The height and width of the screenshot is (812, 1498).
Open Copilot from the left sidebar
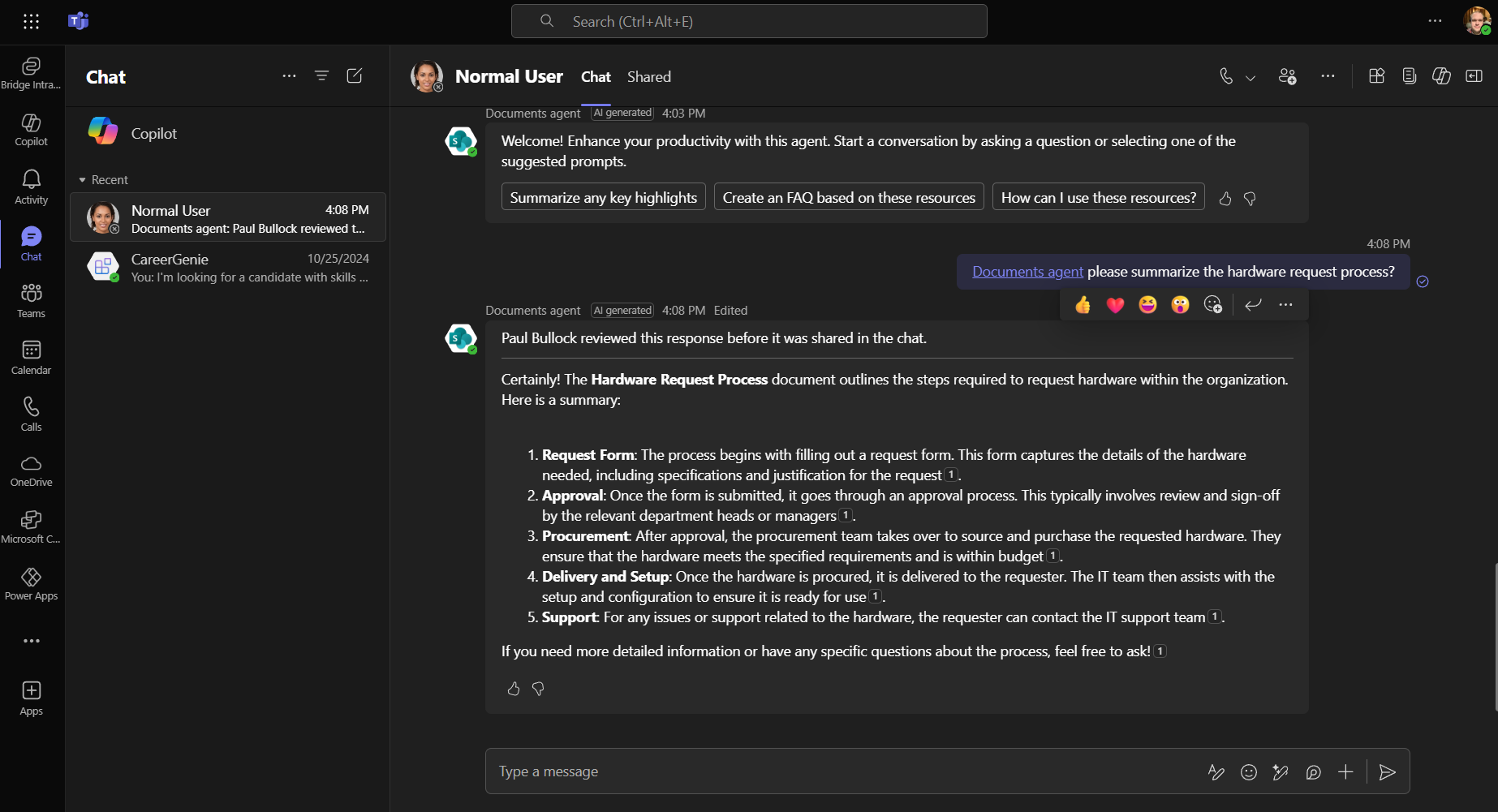coord(31,128)
